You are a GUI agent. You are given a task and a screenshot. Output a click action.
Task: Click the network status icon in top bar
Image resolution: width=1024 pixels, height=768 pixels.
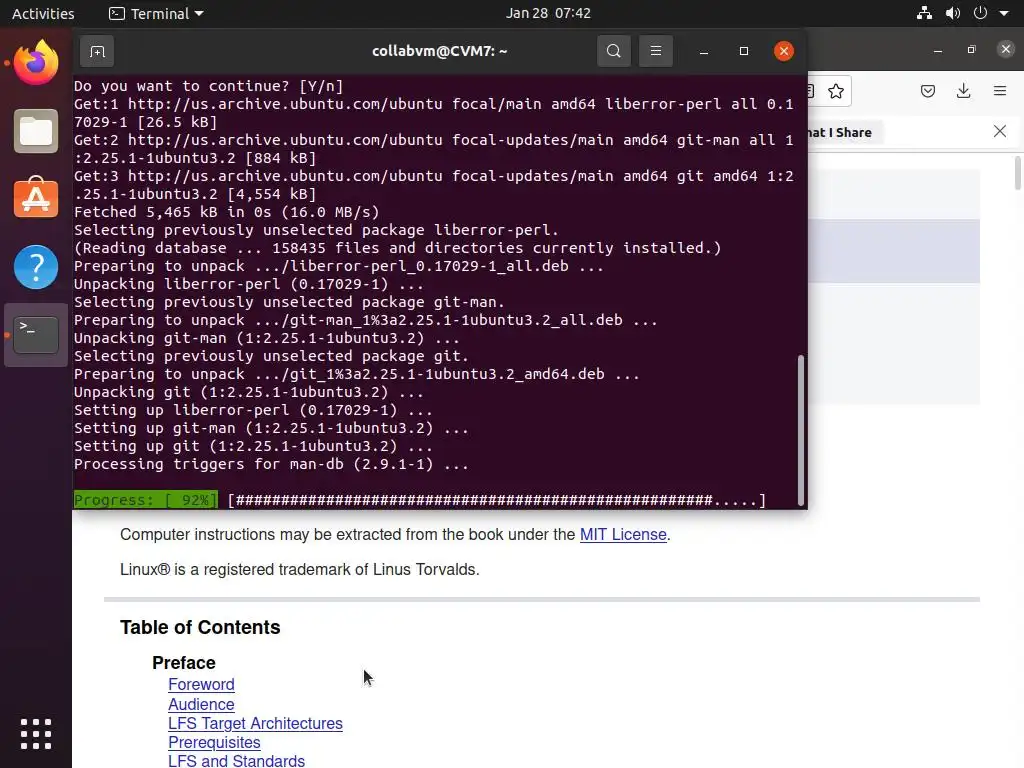point(924,13)
